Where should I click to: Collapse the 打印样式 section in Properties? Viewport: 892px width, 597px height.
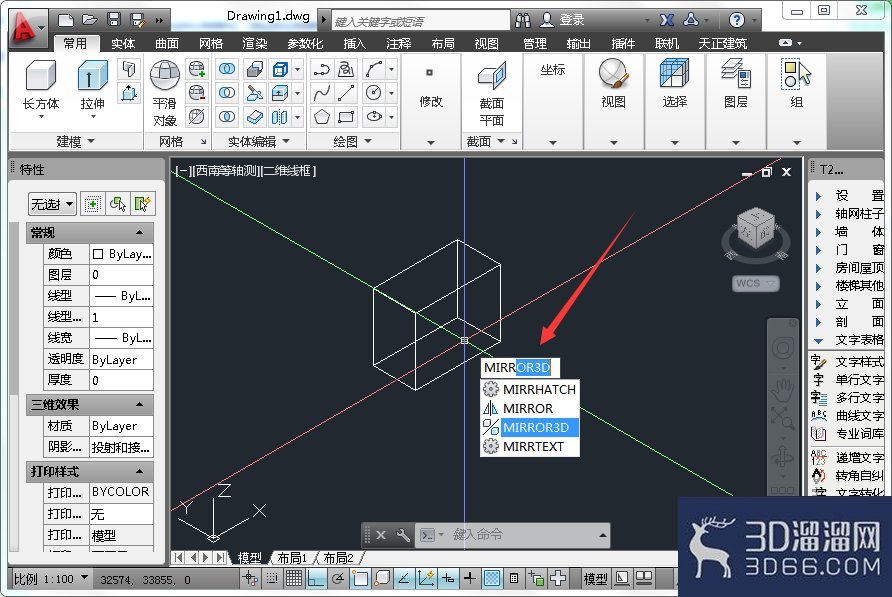point(139,471)
